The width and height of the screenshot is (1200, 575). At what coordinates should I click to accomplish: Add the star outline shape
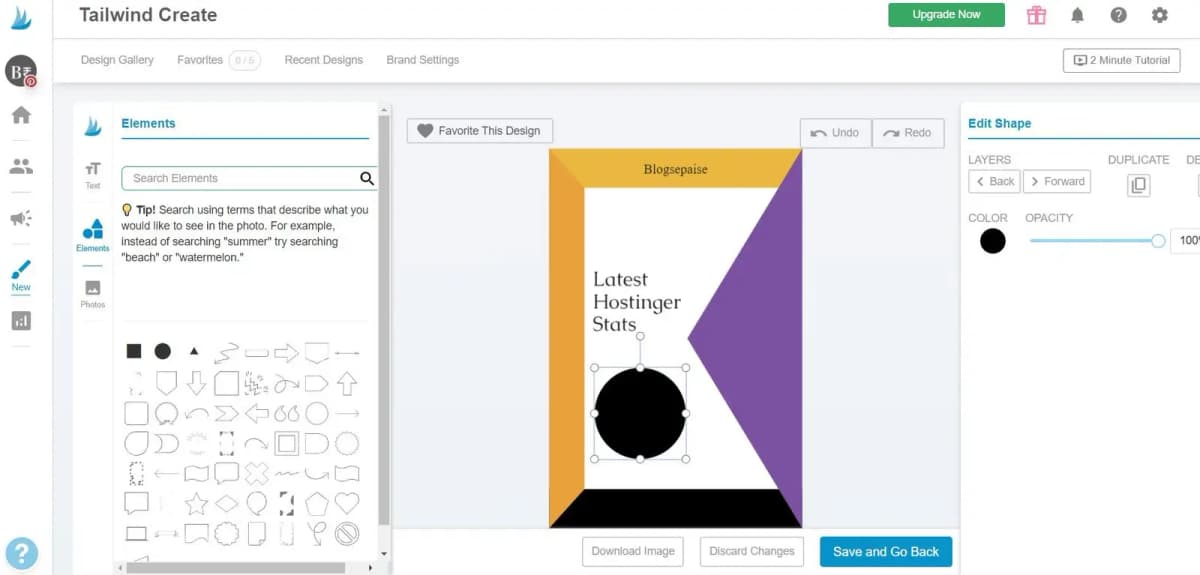[196, 502]
